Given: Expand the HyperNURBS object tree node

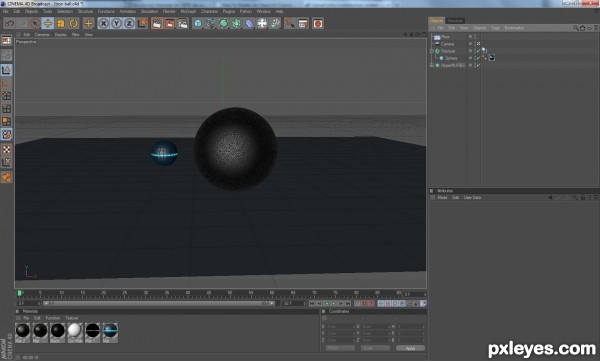Looking at the screenshot, I should click(x=432, y=65).
